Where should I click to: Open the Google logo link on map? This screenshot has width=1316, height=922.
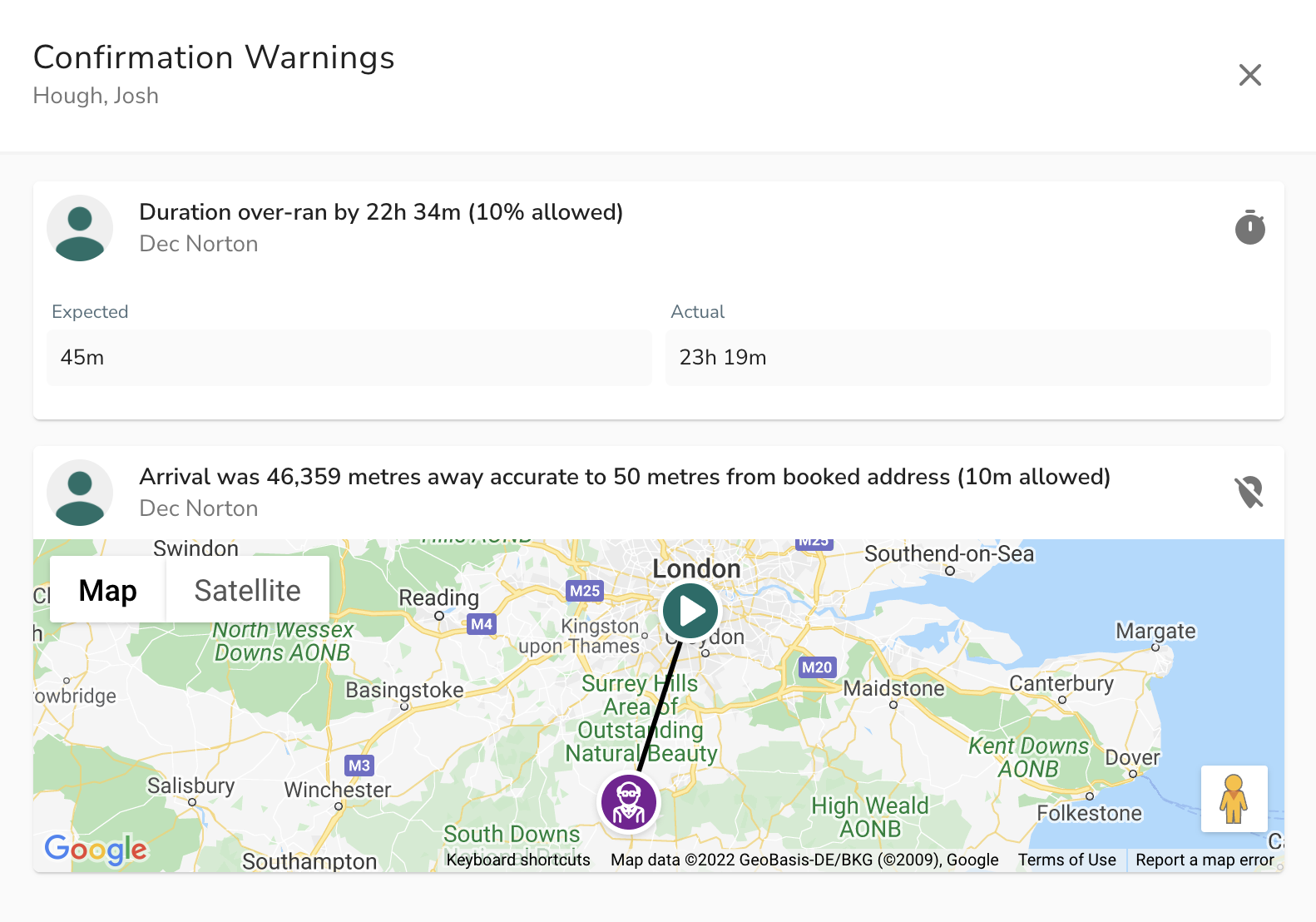pyautogui.click(x=96, y=850)
